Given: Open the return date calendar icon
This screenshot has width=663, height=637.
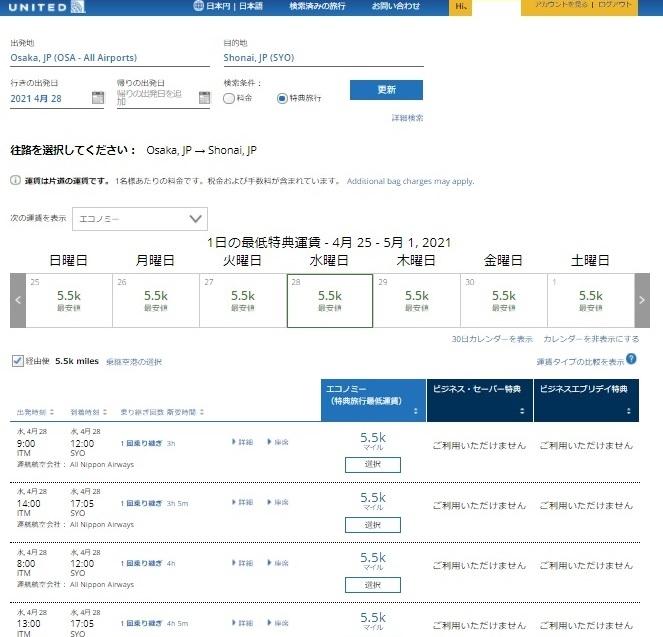Looking at the screenshot, I should coord(204,97).
